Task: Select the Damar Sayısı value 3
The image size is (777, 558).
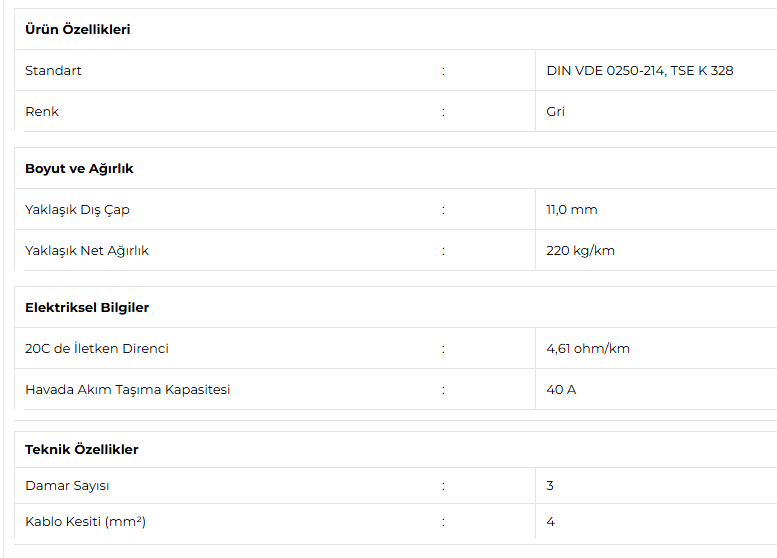Action: (550, 486)
